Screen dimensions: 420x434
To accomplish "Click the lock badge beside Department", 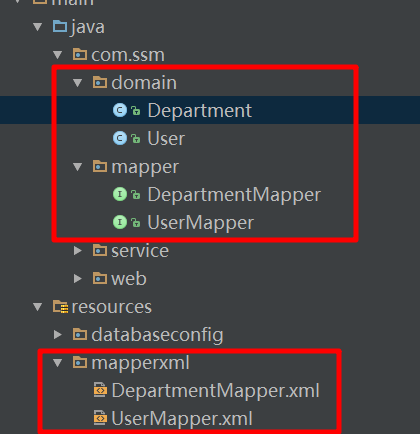I will [x=136, y=111].
